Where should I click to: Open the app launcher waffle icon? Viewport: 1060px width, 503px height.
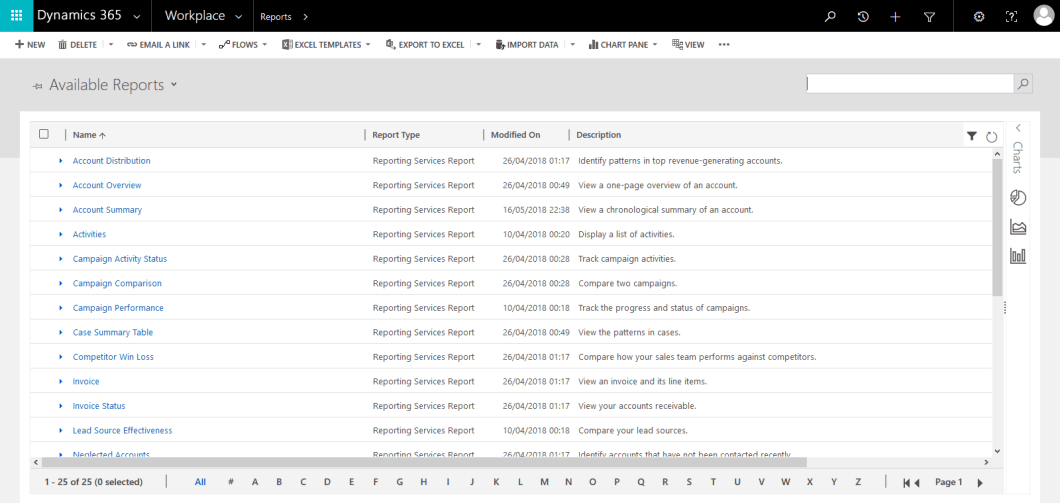pyautogui.click(x=16, y=16)
